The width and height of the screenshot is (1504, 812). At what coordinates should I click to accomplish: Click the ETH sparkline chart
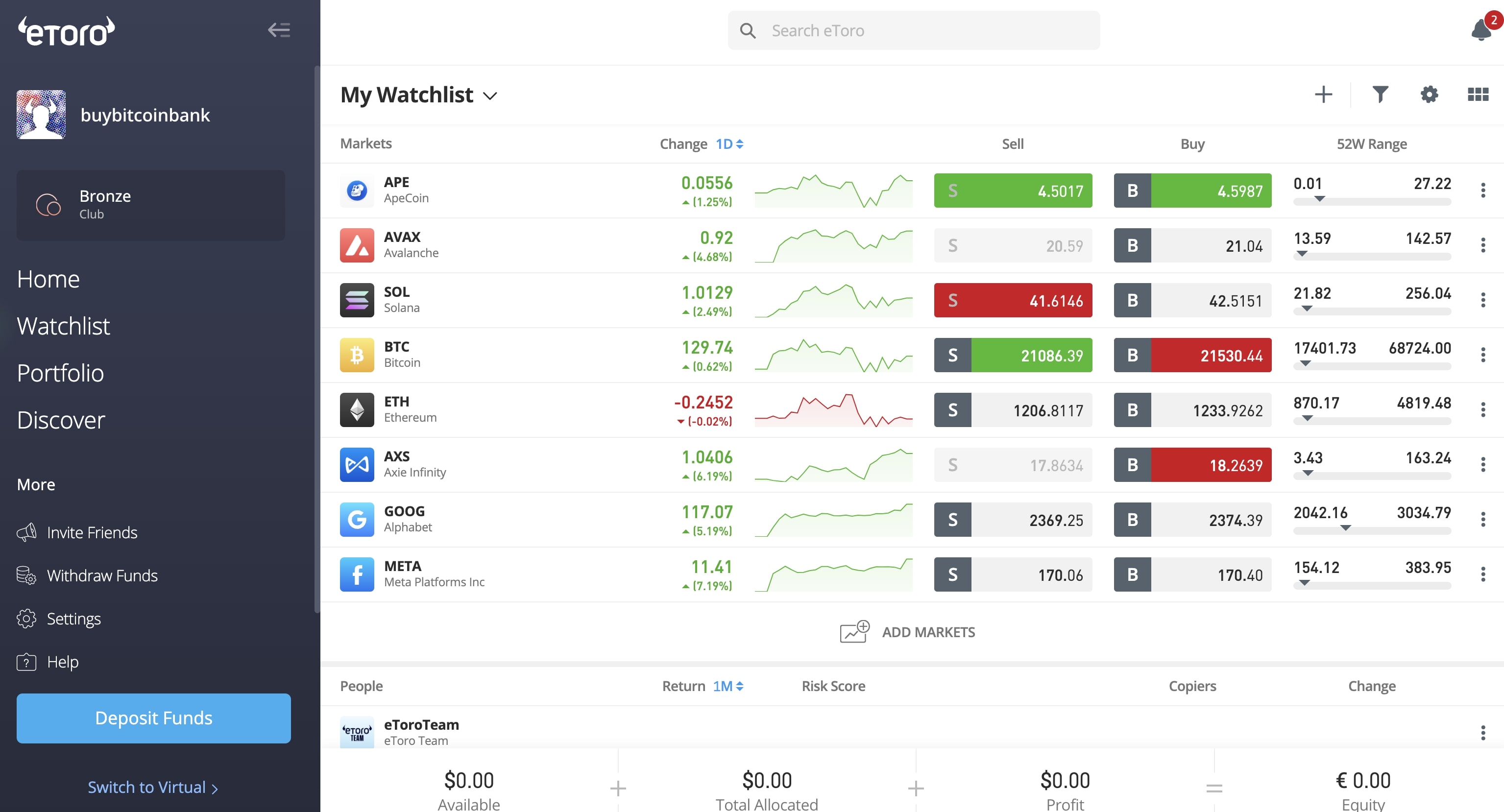click(834, 410)
